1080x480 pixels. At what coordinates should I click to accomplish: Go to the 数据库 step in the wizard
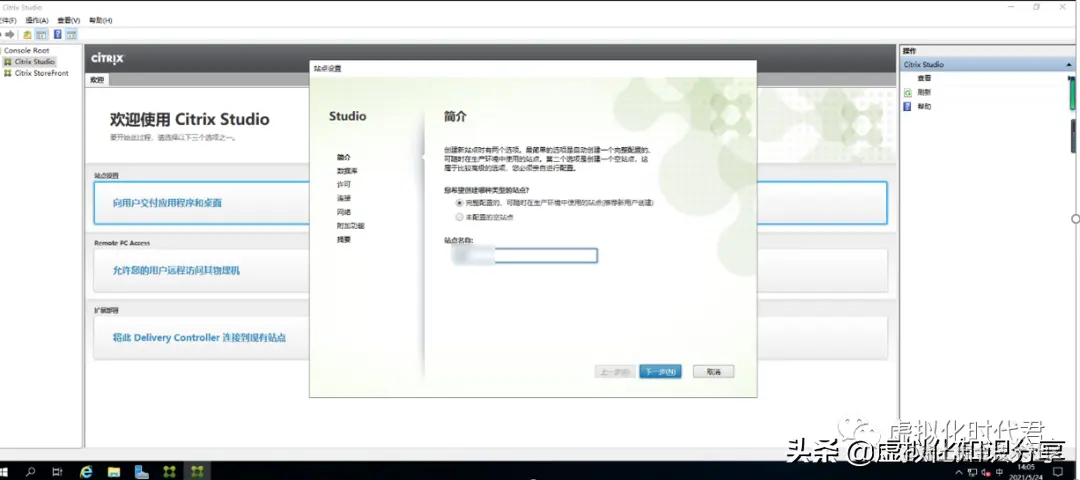coord(347,171)
